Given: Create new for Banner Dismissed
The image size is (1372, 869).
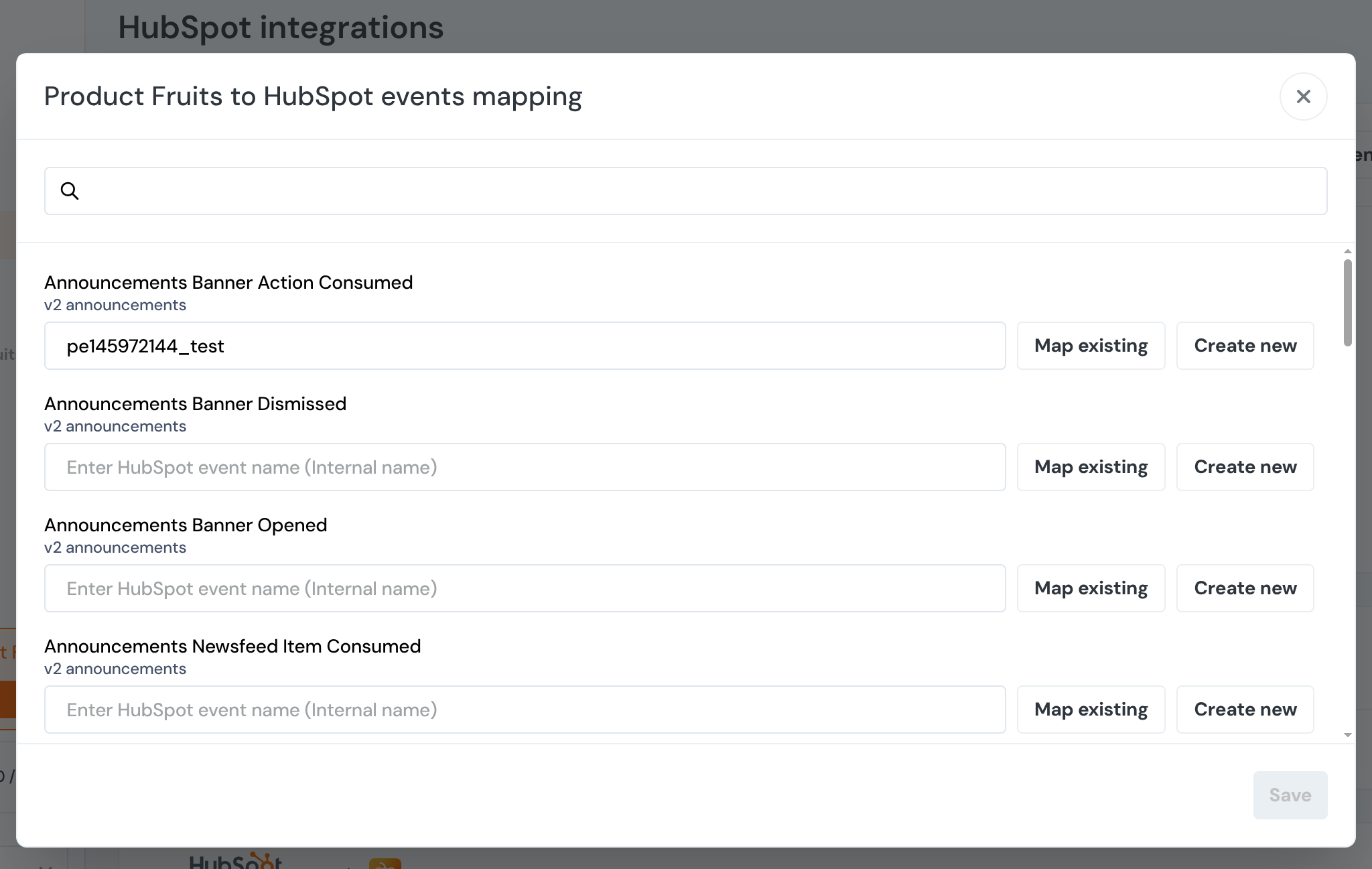Looking at the screenshot, I should [1245, 467].
